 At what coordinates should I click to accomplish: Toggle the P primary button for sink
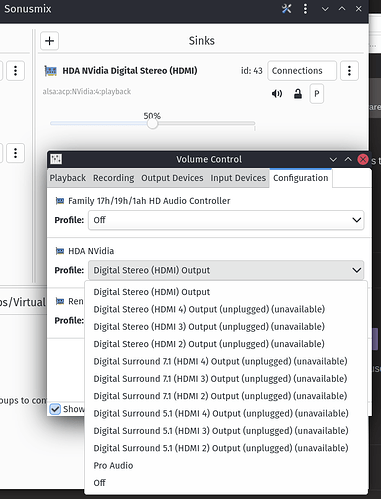point(317,94)
